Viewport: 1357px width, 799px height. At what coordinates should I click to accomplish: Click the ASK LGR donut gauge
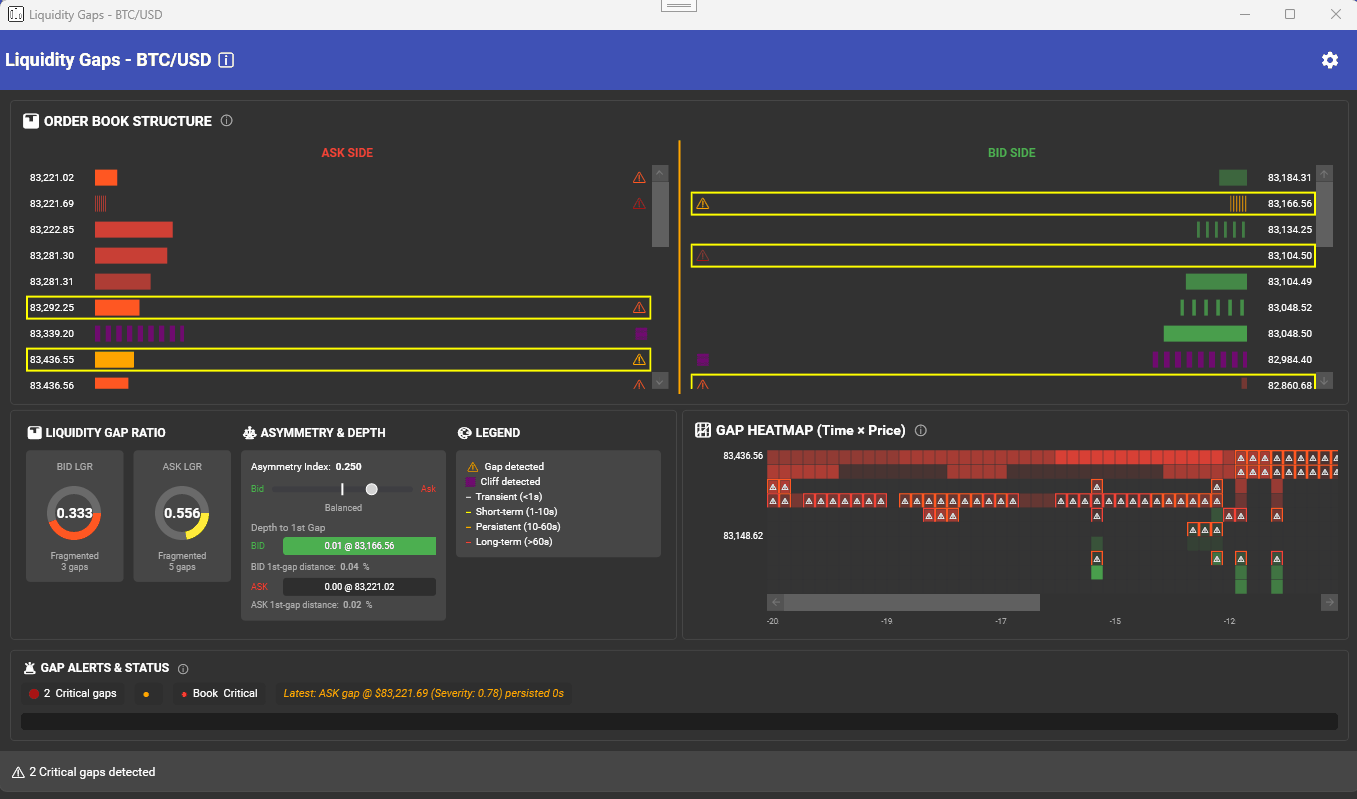click(x=182, y=513)
